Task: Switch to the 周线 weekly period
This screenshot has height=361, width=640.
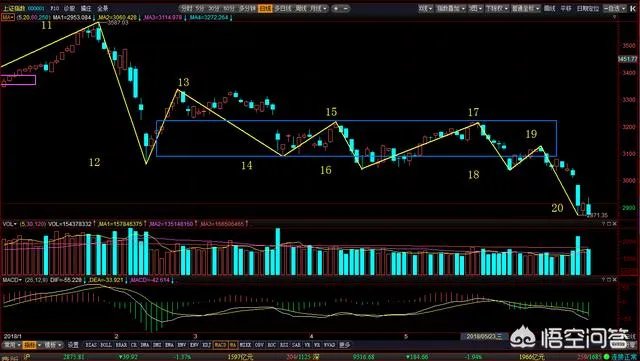Action: point(301,8)
